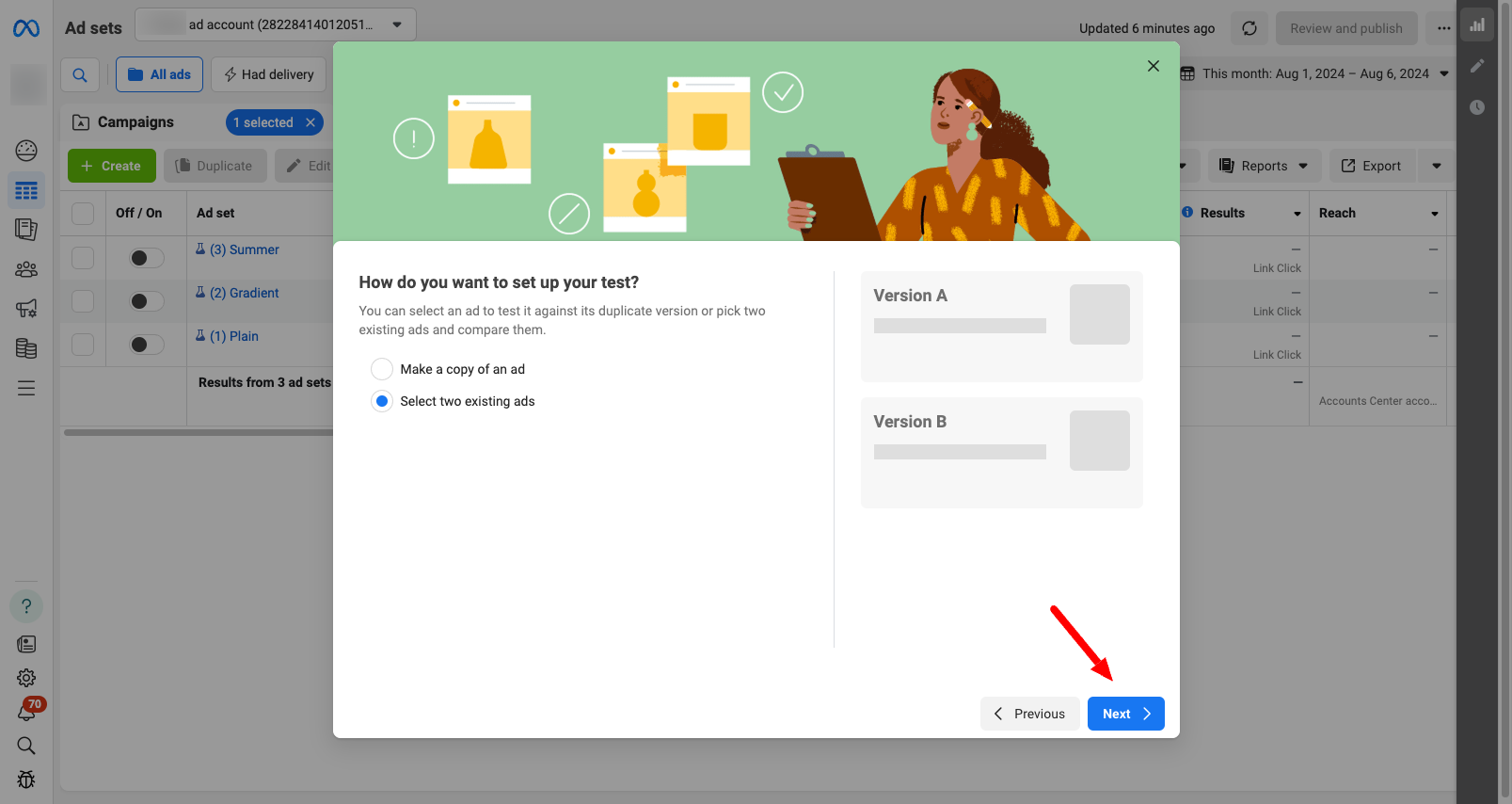Open the news feed icon in sidebar

click(x=26, y=644)
